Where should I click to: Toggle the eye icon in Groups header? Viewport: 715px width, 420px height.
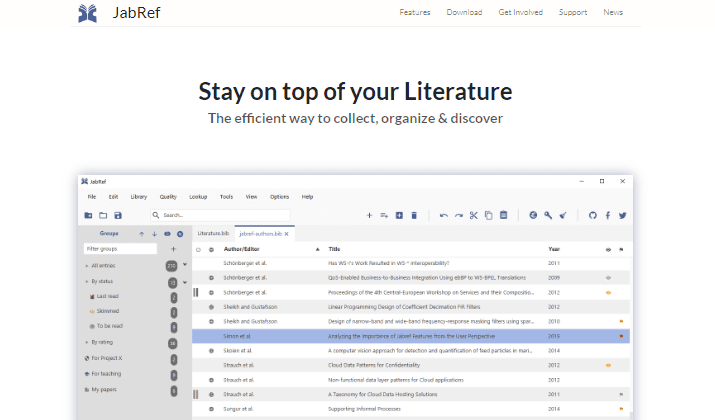point(167,234)
